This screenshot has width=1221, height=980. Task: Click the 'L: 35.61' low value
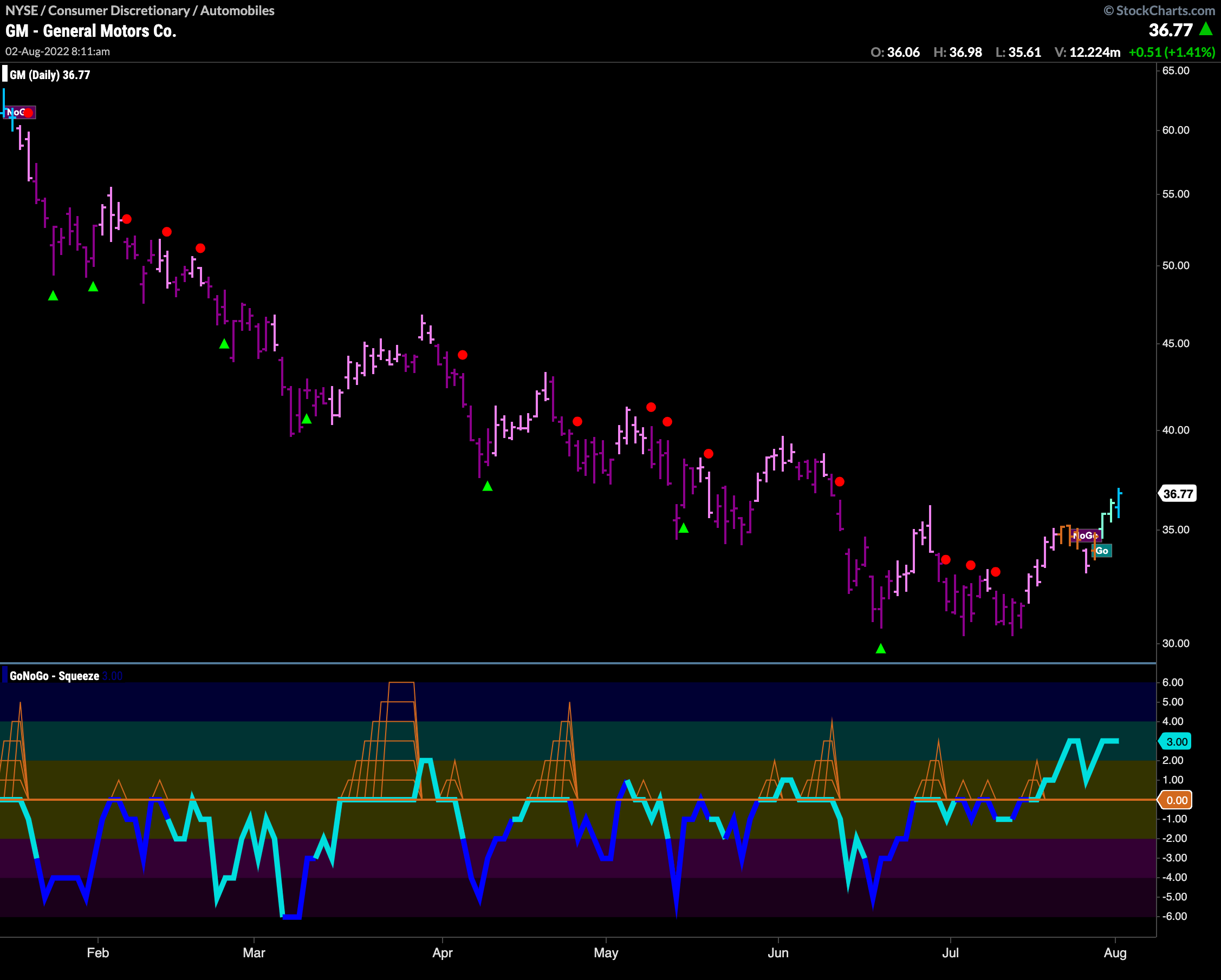(x=1018, y=52)
